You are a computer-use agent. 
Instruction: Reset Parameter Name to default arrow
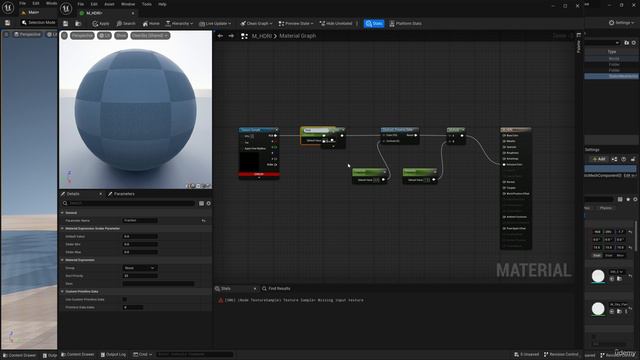[x=204, y=221]
